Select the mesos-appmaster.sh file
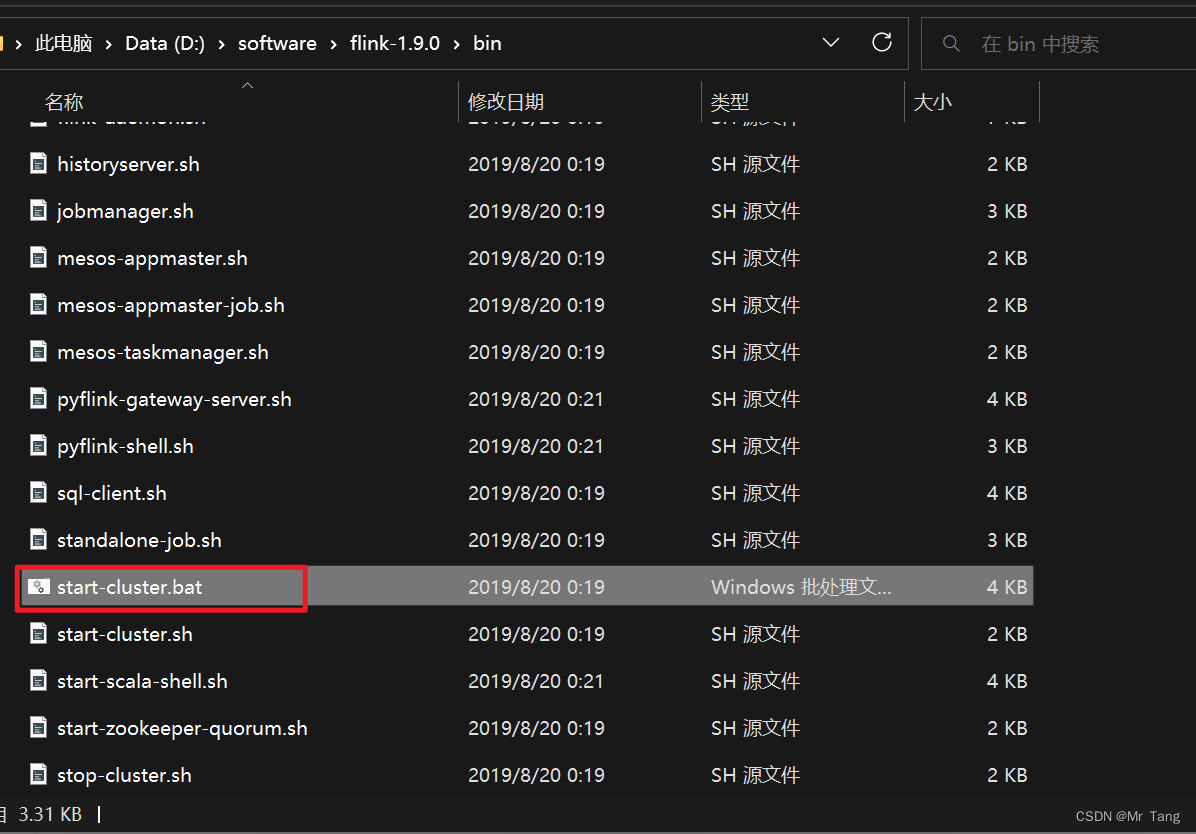 point(152,258)
